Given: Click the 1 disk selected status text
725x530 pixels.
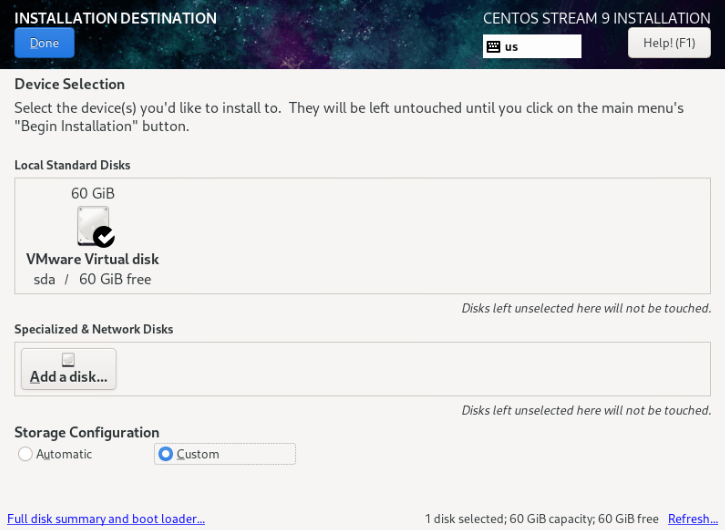Looking at the screenshot, I should tap(542, 518).
